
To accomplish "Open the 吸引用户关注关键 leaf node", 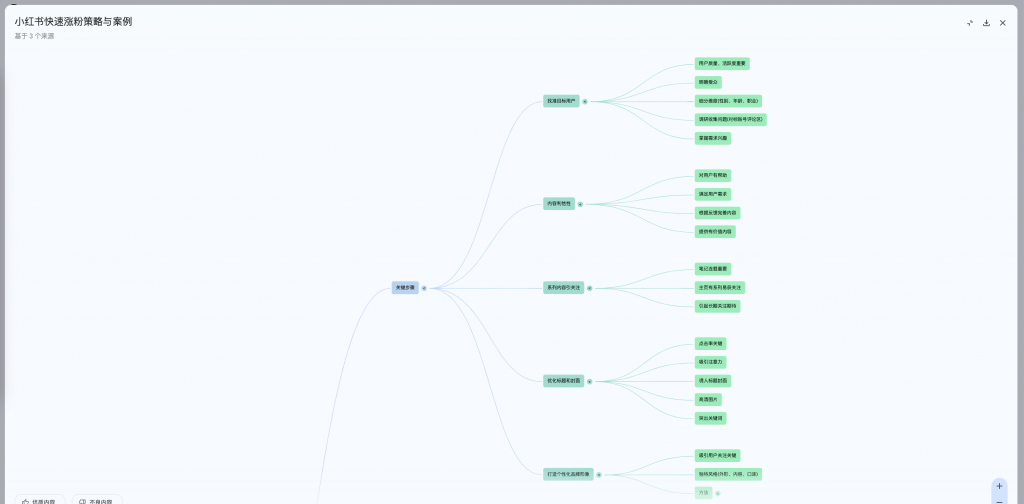I will click(718, 456).
